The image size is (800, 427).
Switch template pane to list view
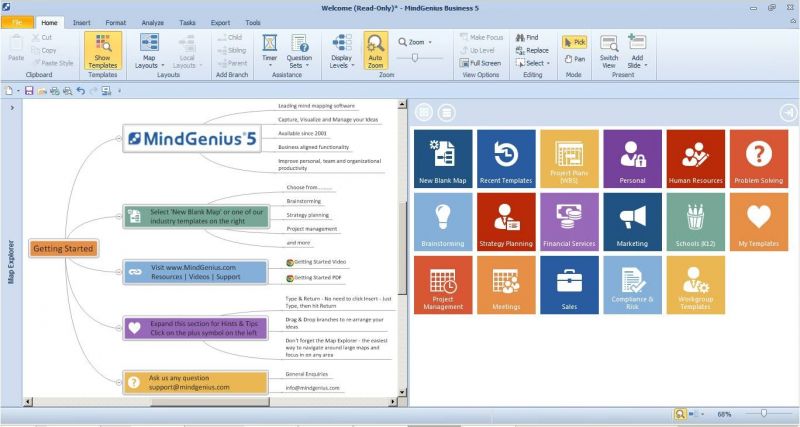click(446, 112)
